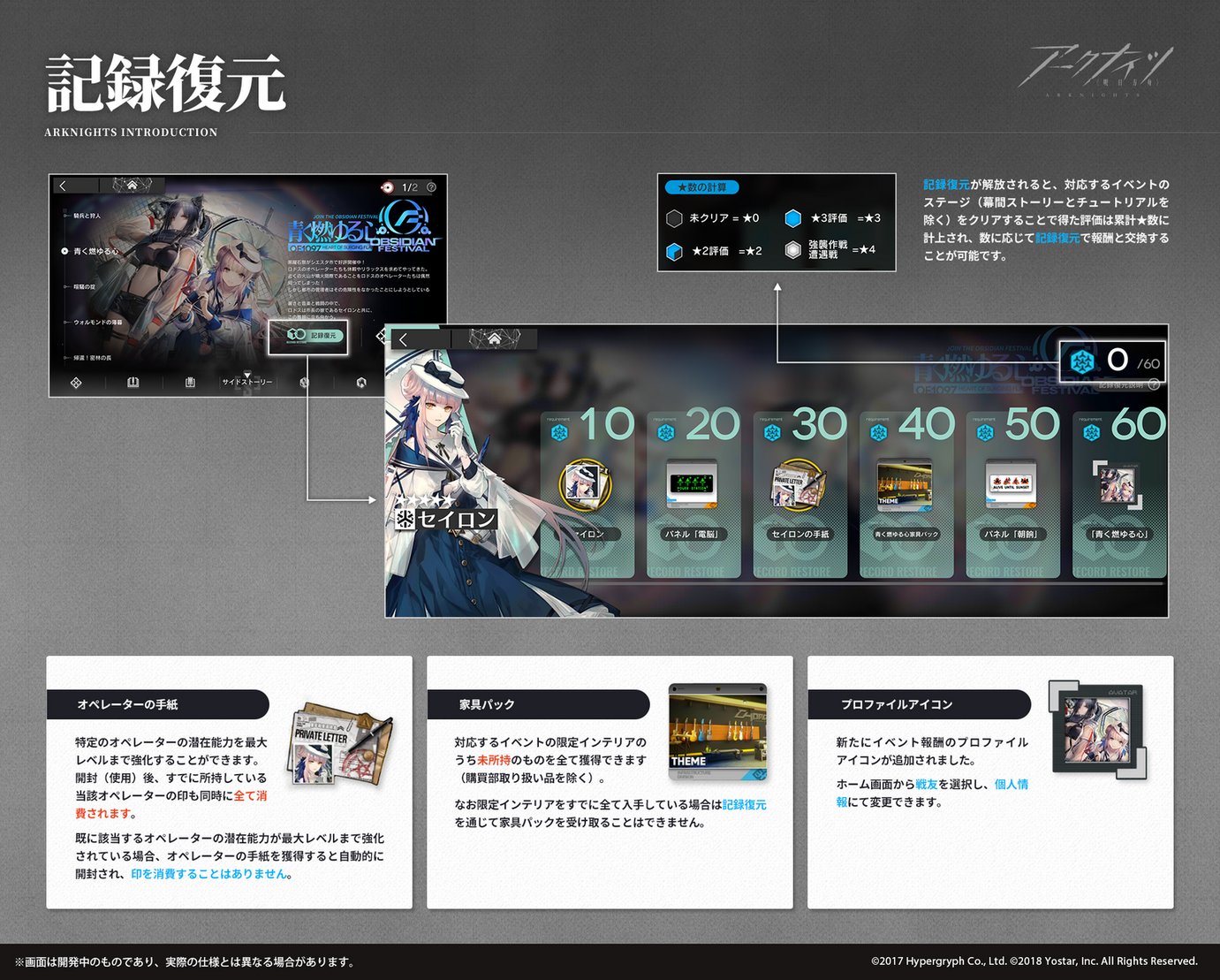Click the オペレーターの手紙 section header
The image size is (1220, 980).
point(157,704)
